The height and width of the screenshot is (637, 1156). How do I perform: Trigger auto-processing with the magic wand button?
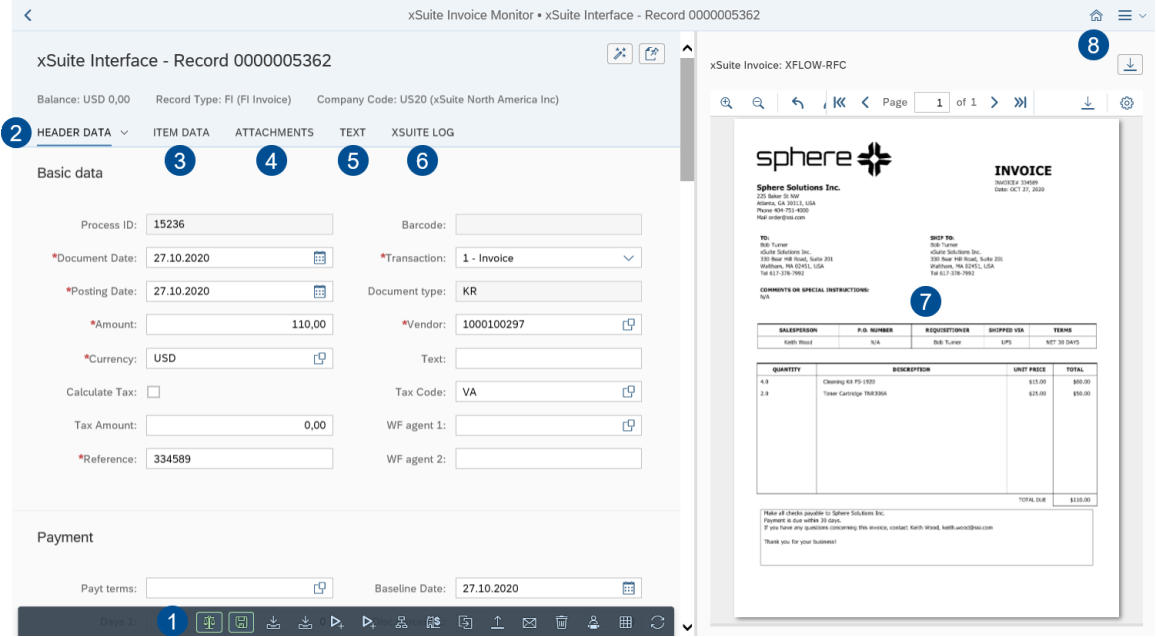tap(620, 53)
